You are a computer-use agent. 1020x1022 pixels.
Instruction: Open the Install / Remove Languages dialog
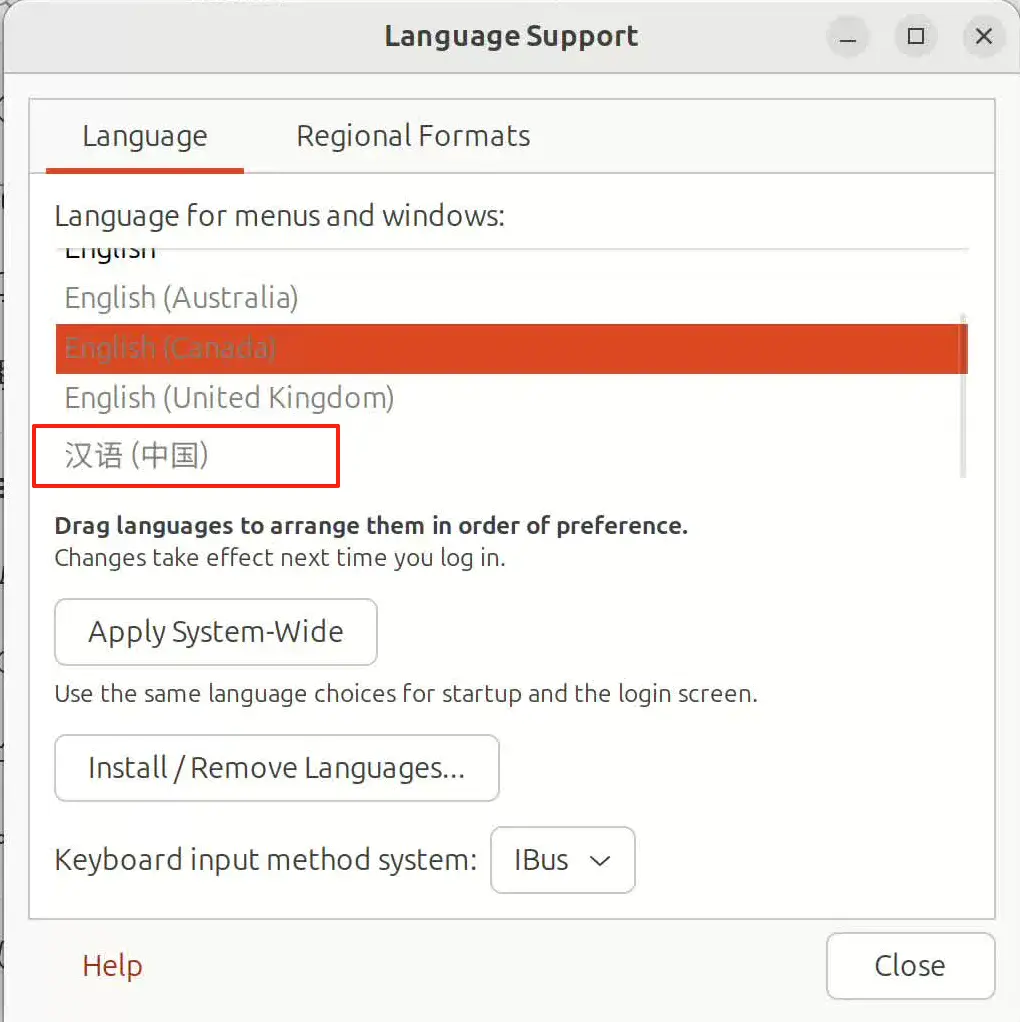(277, 768)
